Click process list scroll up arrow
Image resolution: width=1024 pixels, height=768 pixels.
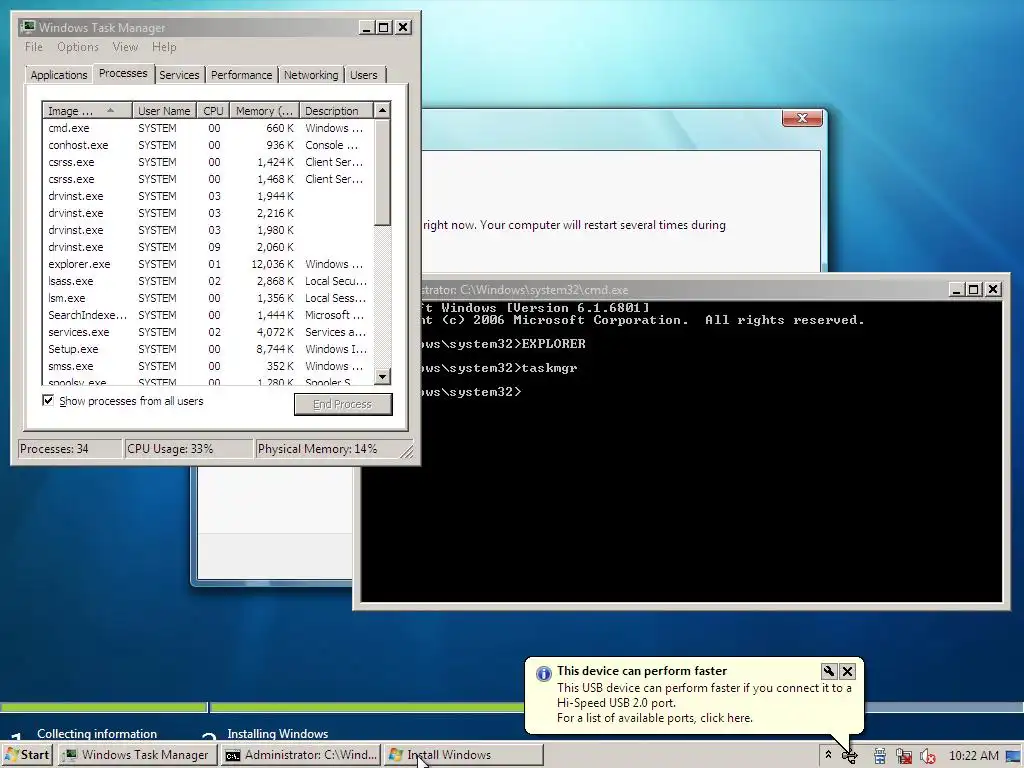point(383,110)
